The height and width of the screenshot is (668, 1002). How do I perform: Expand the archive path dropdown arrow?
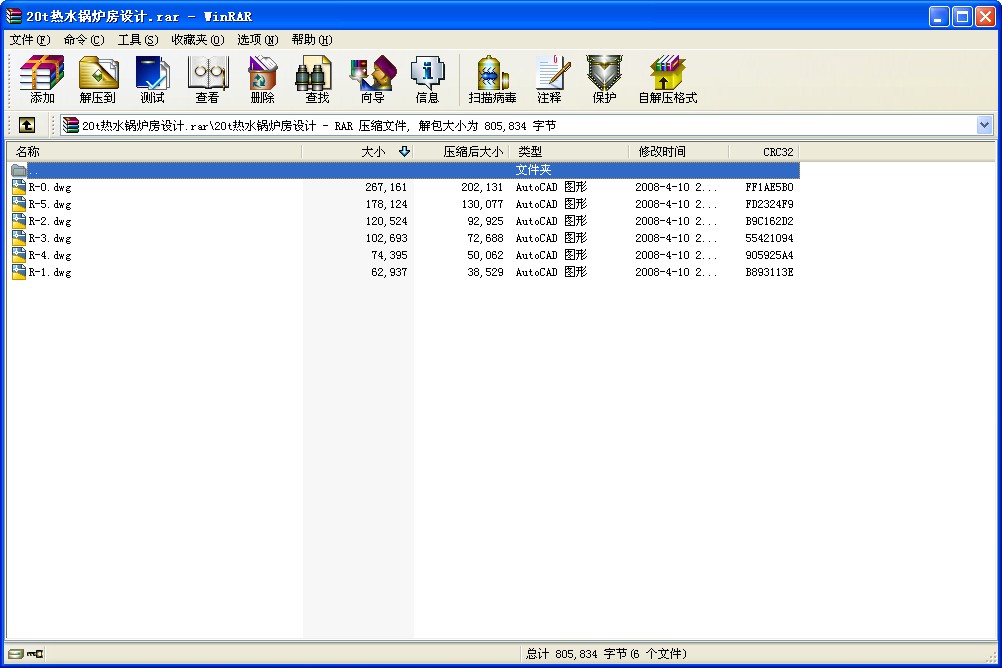click(984, 125)
